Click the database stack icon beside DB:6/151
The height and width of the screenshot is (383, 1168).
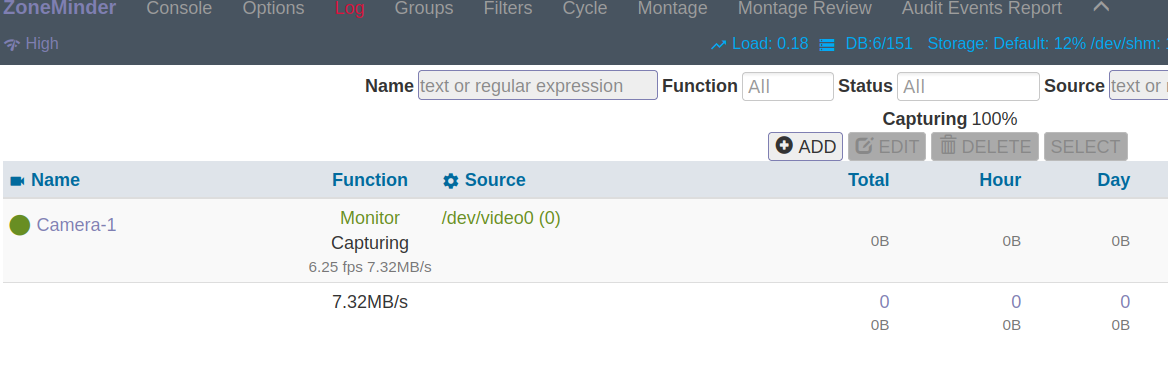pos(826,45)
